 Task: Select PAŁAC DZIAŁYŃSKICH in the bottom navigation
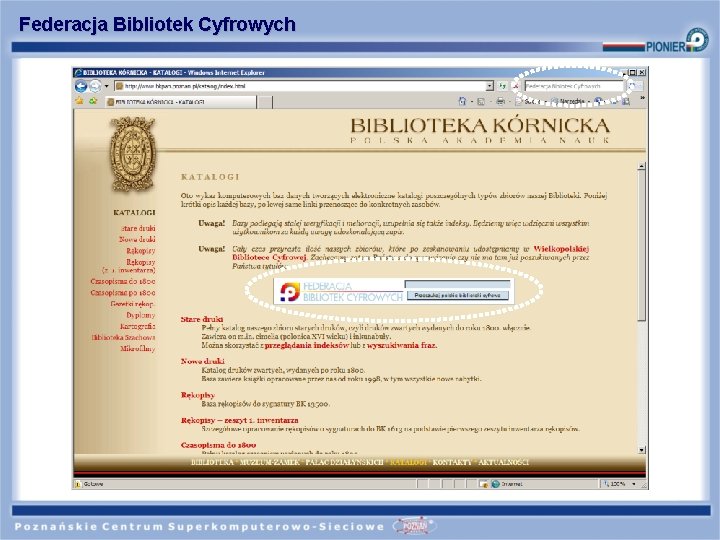(x=344, y=462)
